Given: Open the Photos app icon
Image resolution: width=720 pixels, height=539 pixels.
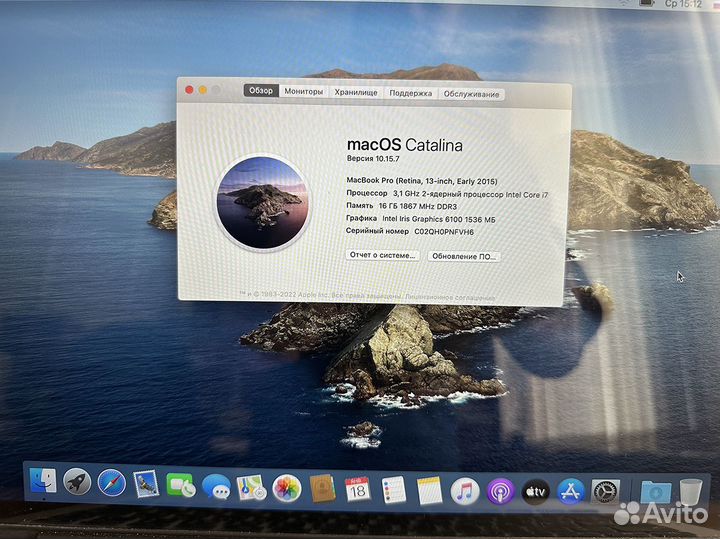Looking at the screenshot, I should (287, 488).
